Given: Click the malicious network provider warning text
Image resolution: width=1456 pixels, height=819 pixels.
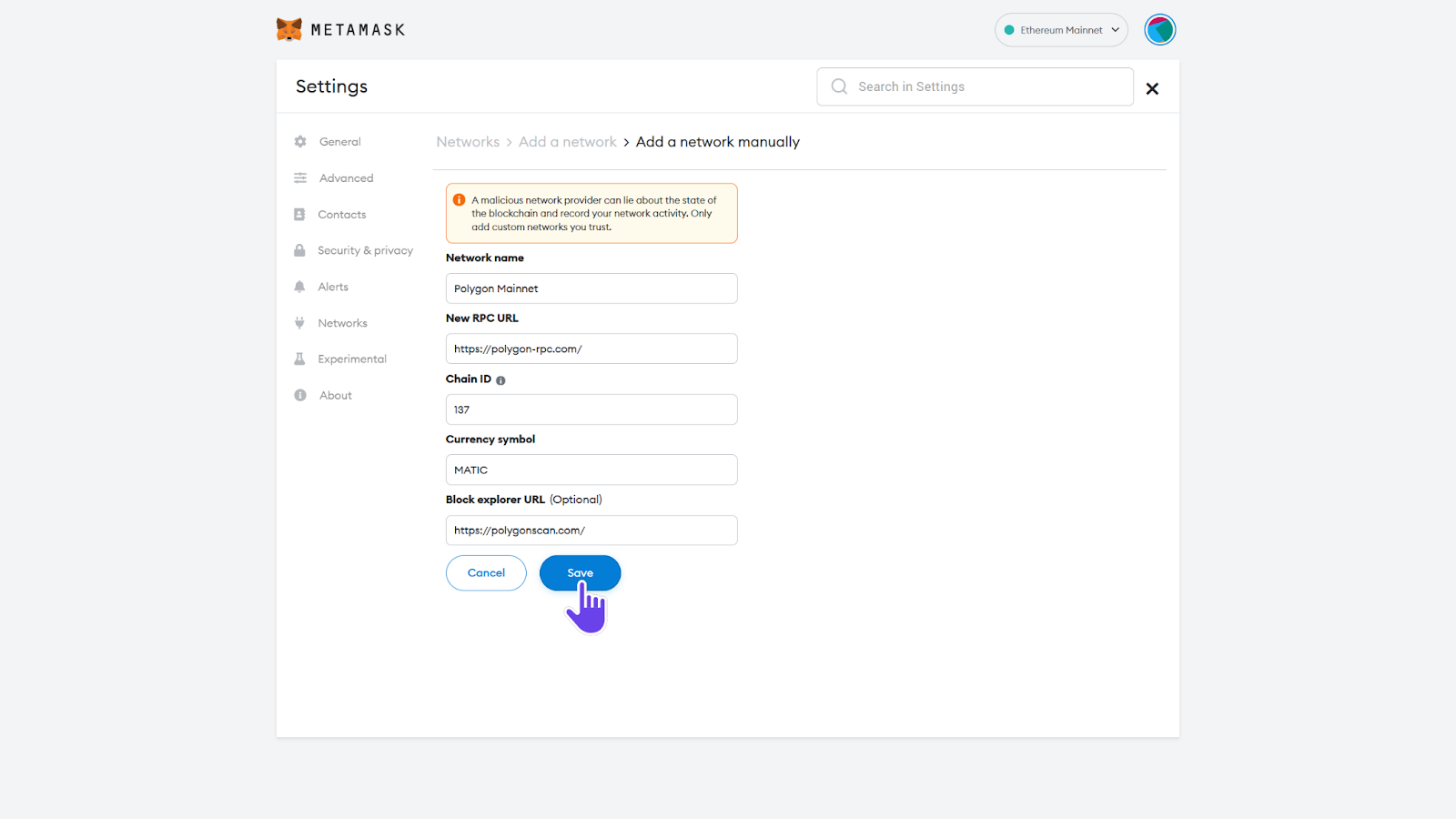Looking at the screenshot, I should (594, 214).
